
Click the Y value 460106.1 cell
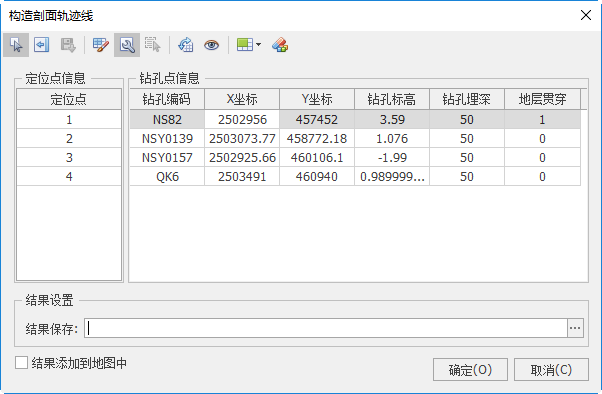click(x=317, y=157)
